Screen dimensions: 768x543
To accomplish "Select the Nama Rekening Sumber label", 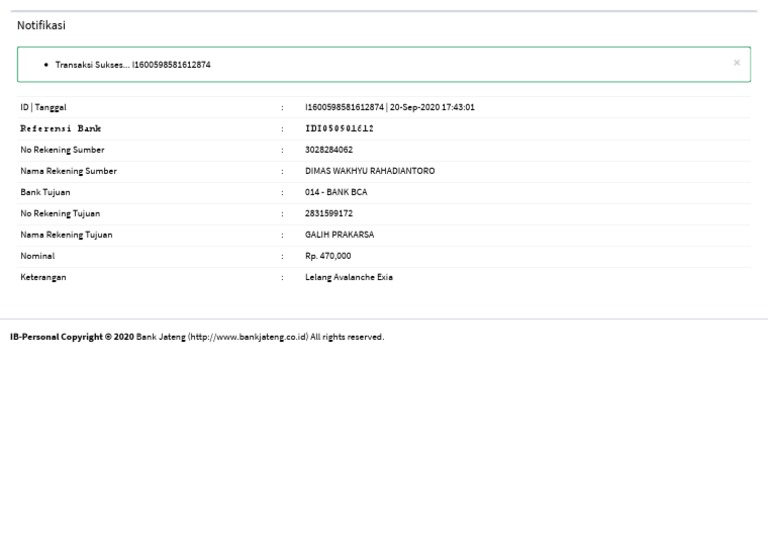I will pyautogui.click(x=69, y=171).
